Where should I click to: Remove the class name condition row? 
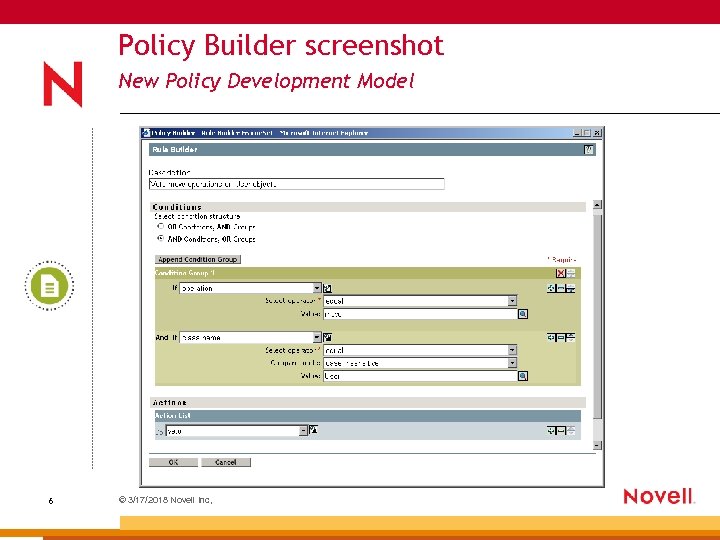point(561,338)
